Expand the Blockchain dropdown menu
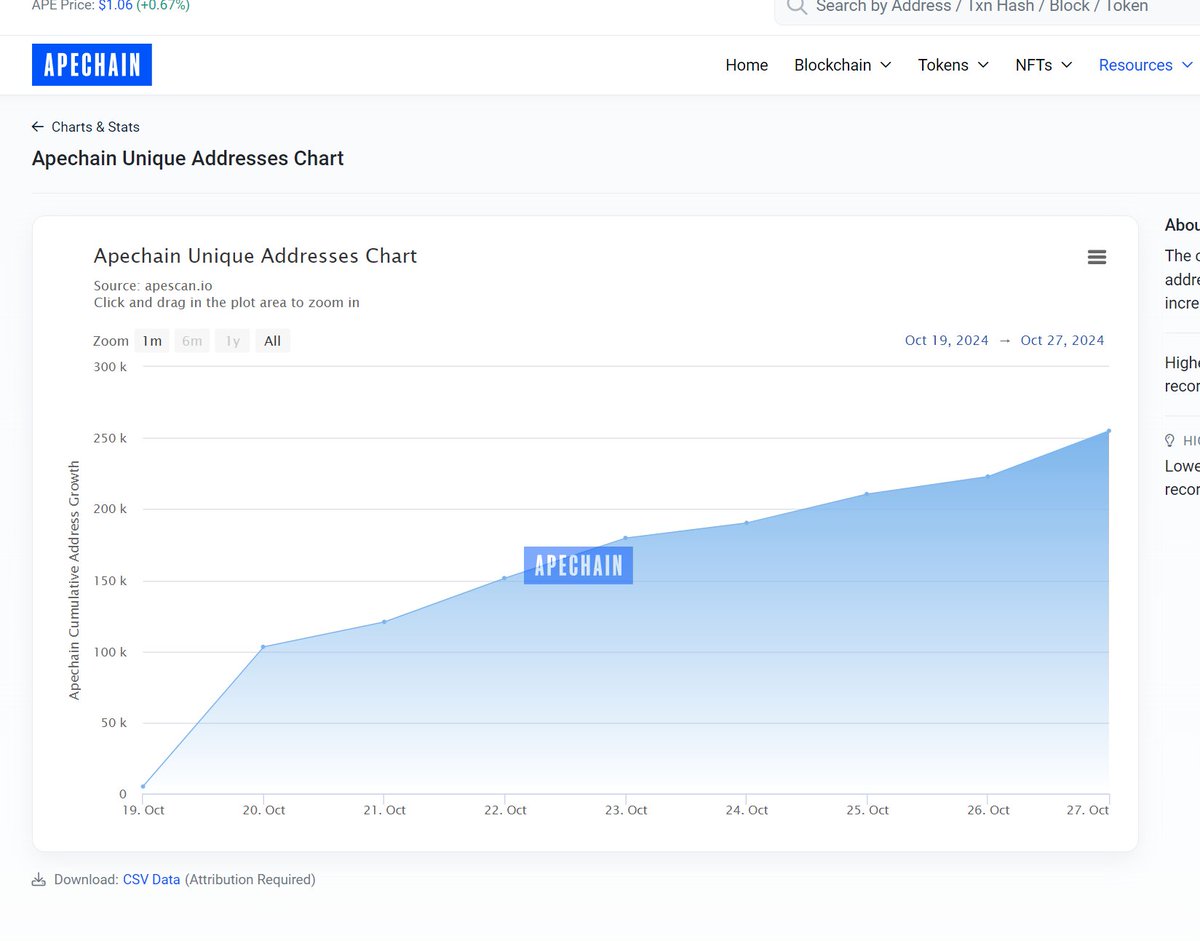 (842, 65)
